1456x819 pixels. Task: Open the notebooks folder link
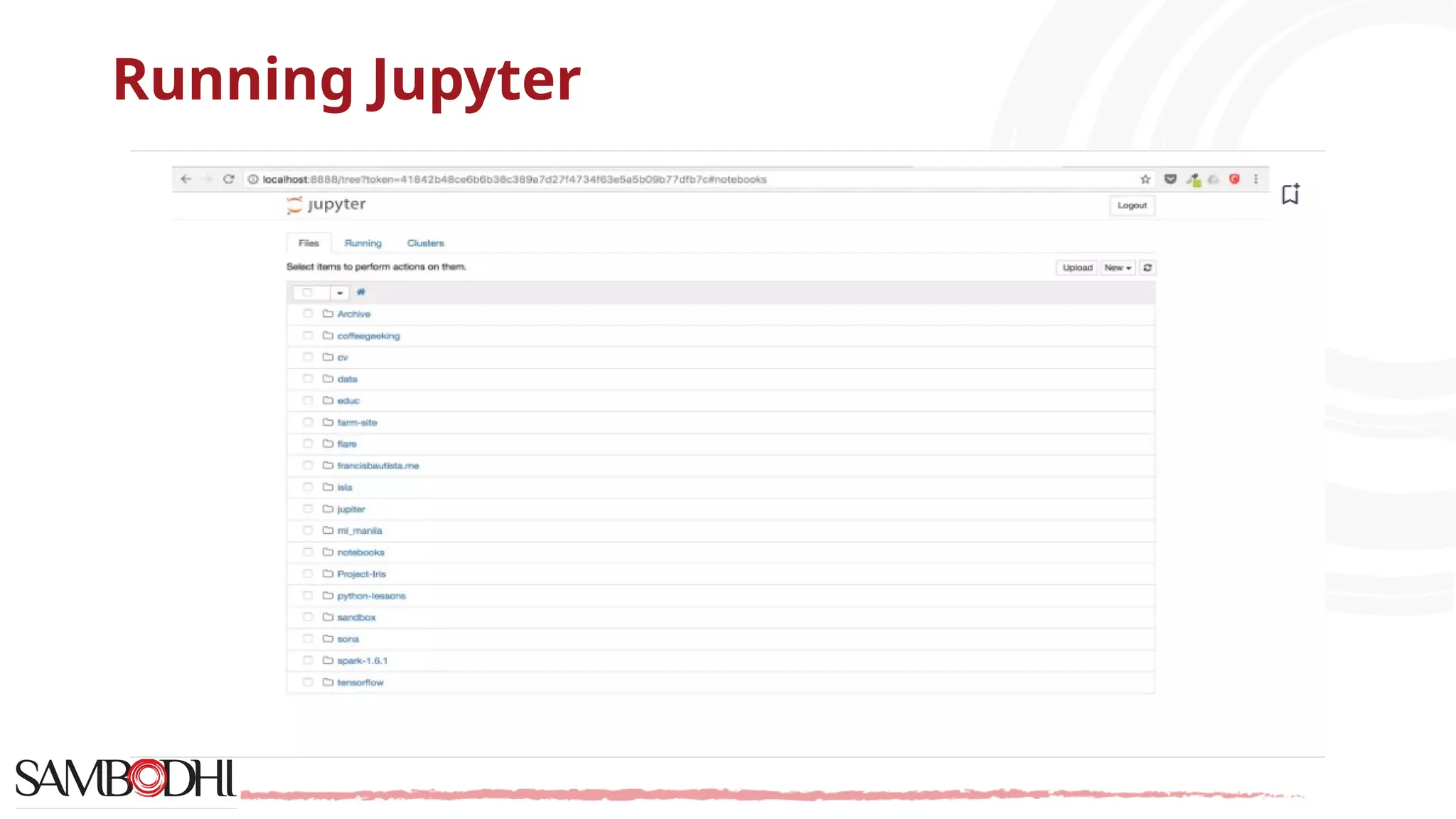[360, 552]
